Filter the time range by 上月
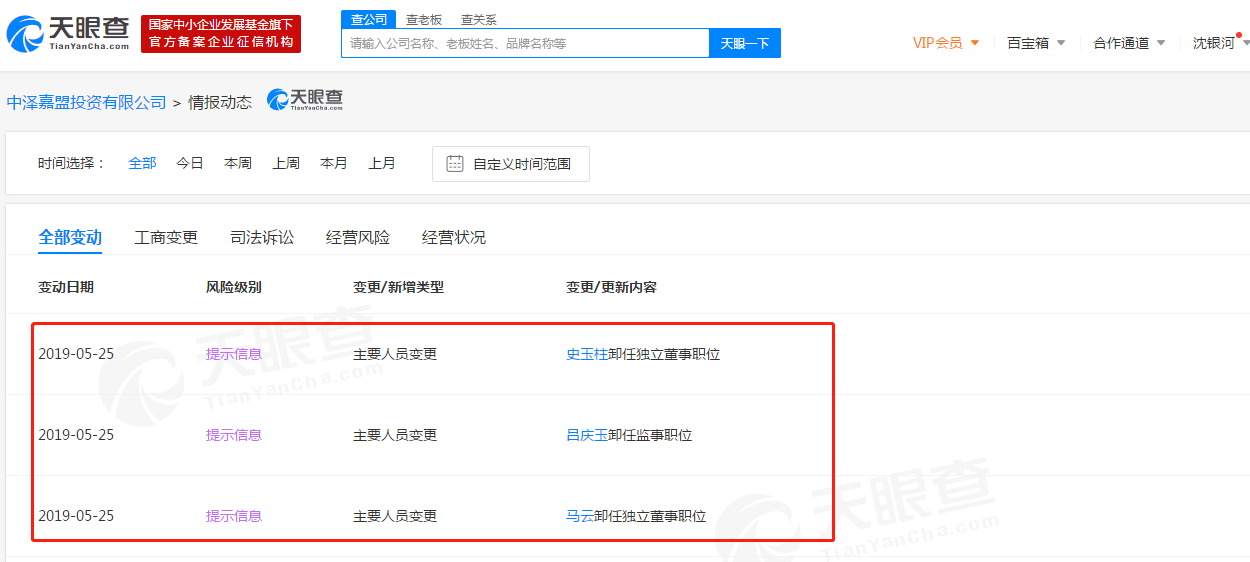This screenshot has height=562, width=1250. 382,163
